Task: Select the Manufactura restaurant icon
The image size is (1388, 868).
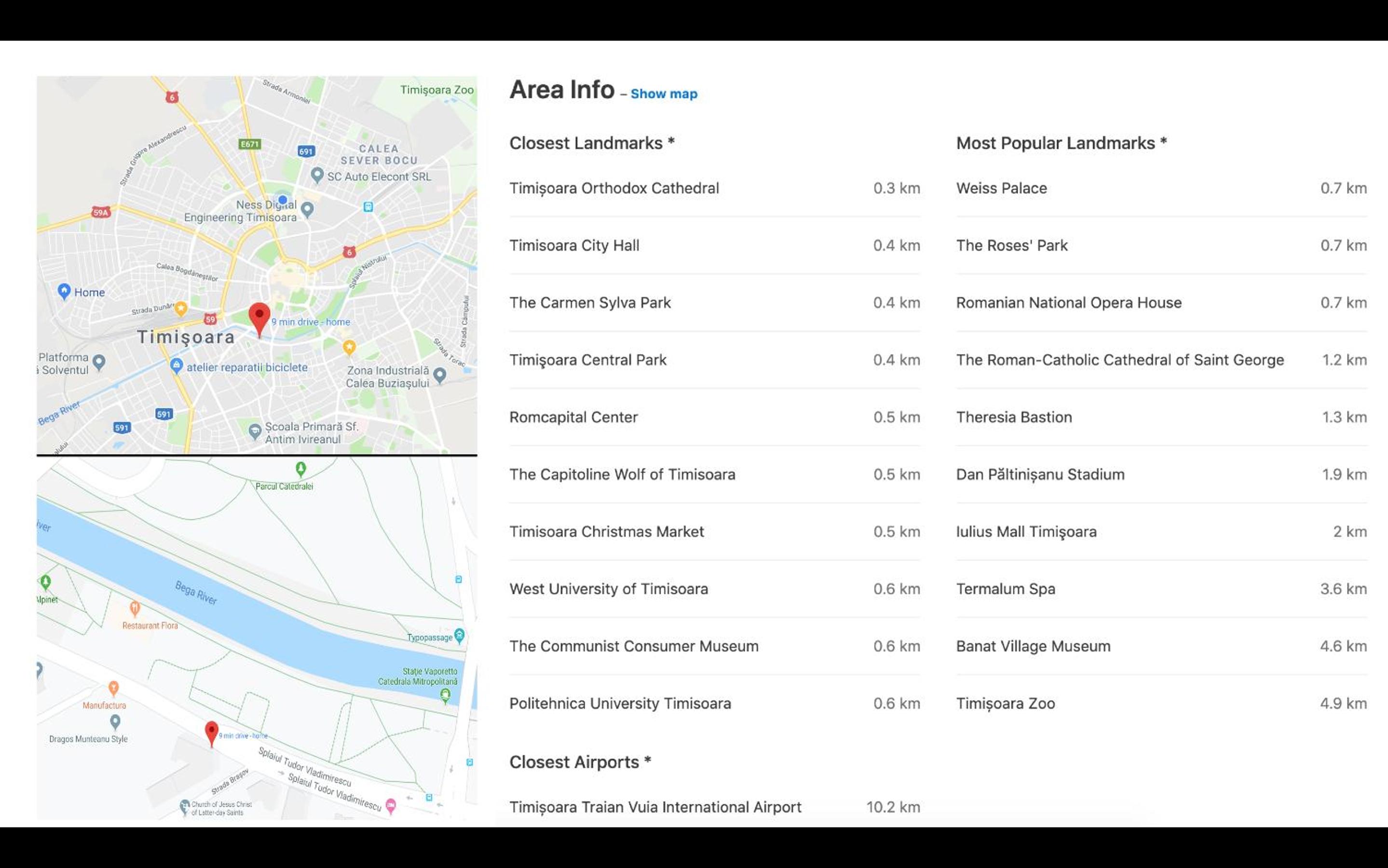Action: (x=114, y=688)
